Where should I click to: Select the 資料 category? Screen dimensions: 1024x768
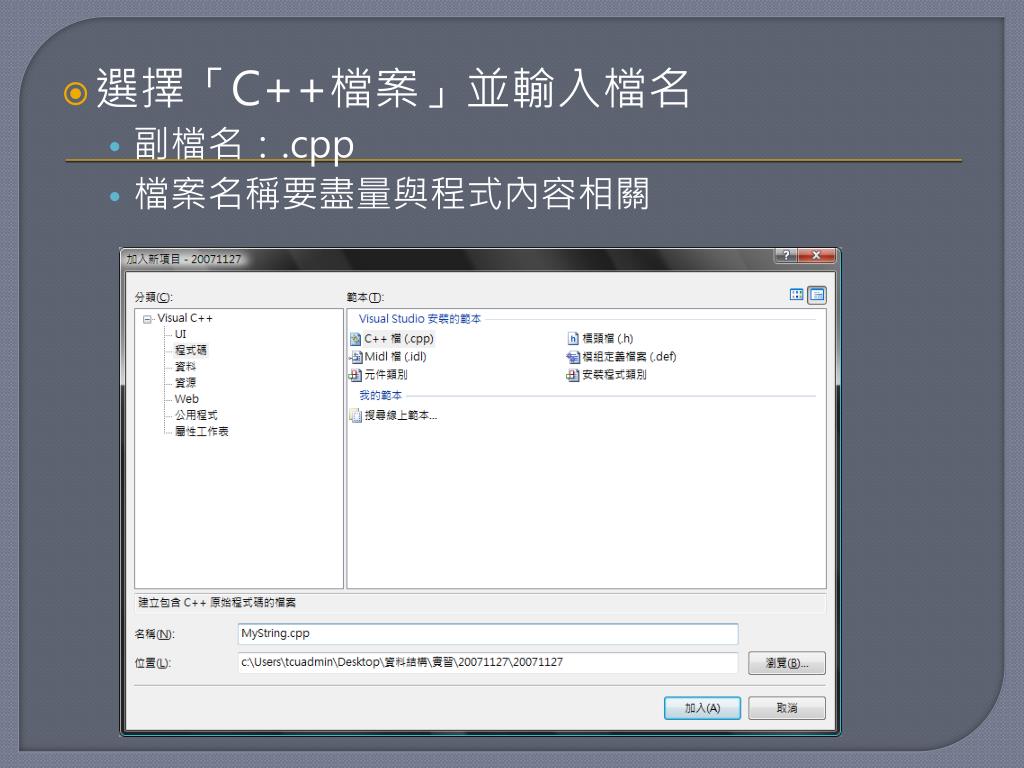pos(185,366)
